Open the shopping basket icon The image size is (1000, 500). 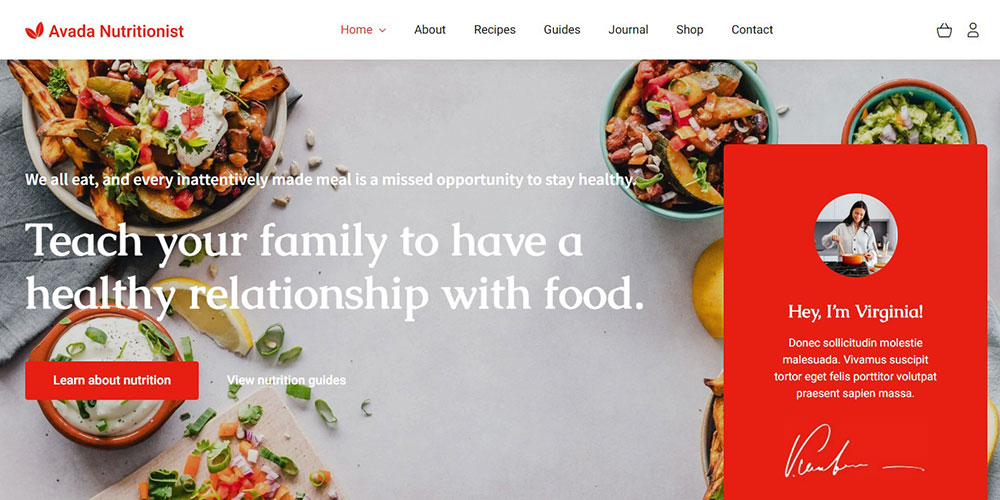[944, 30]
